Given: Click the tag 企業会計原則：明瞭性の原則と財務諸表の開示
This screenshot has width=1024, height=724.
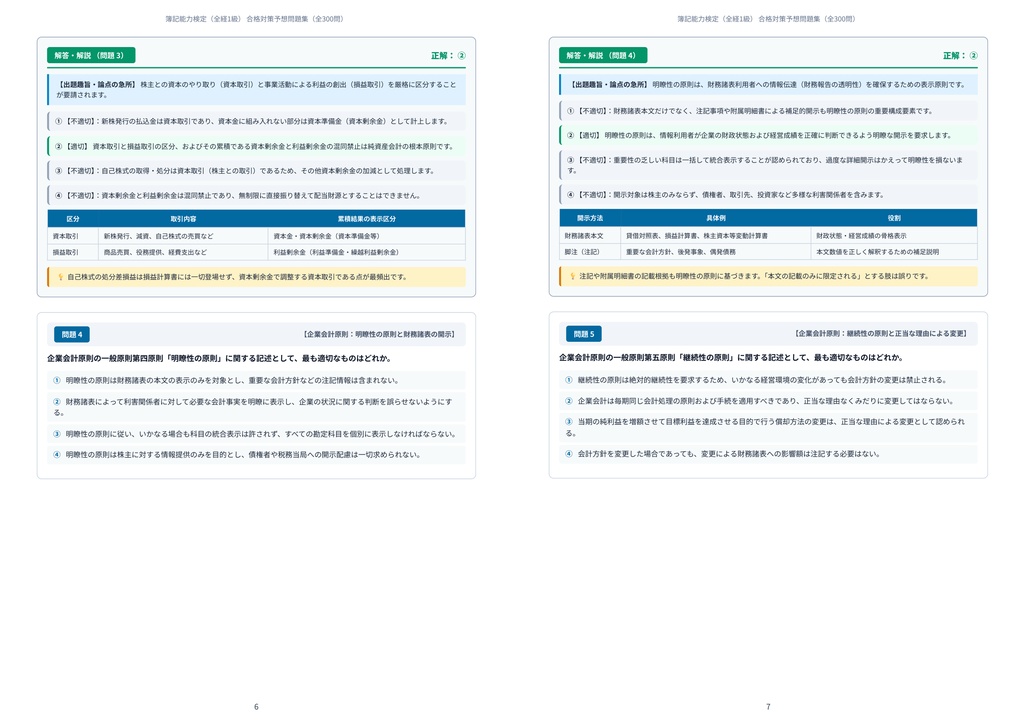Looking at the screenshot, I should (x=379, y=334).
